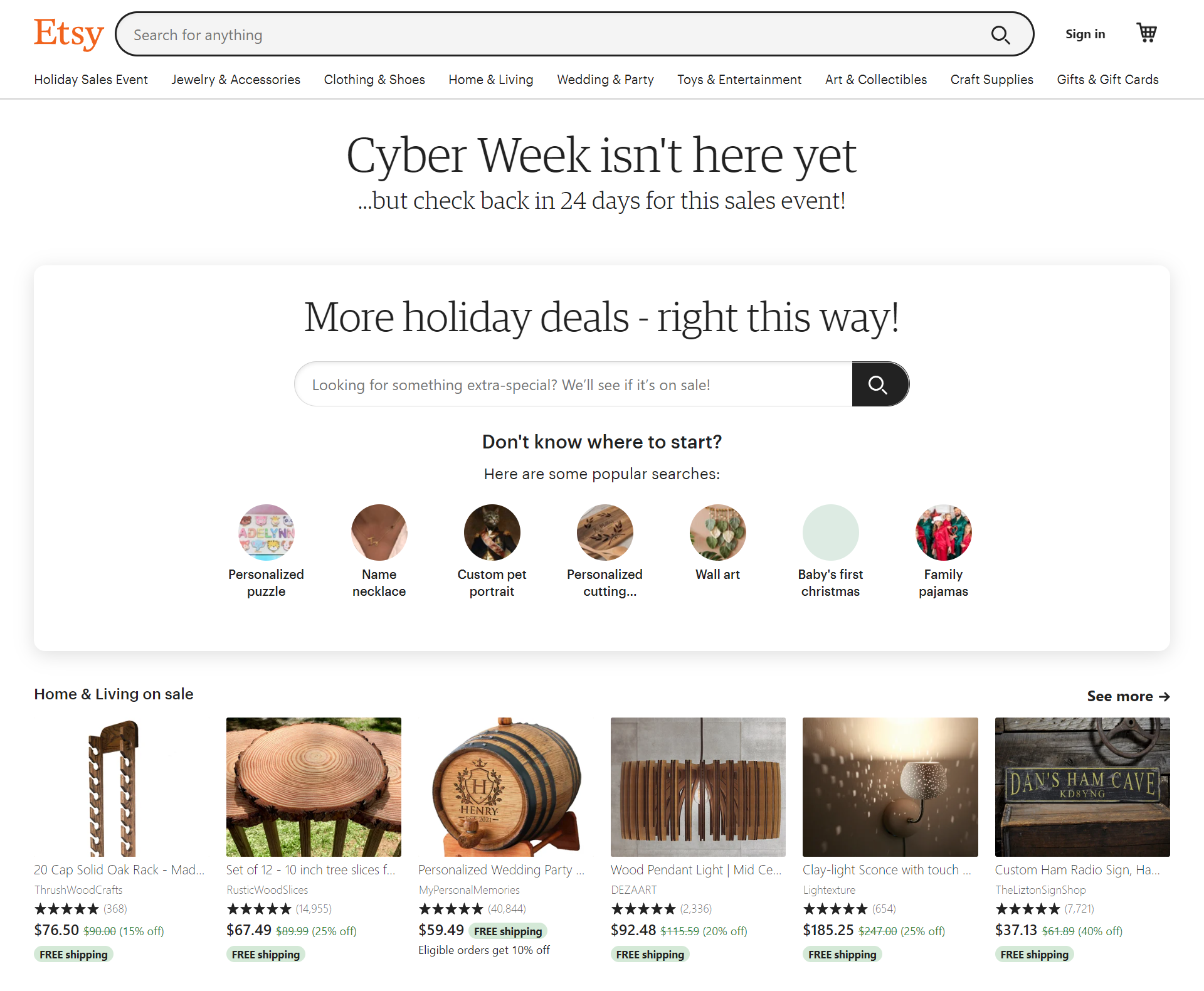The height and width of the screenshot is (991, 1204).
Task: Select the Name necklace circle image
Action: point(379,533)
